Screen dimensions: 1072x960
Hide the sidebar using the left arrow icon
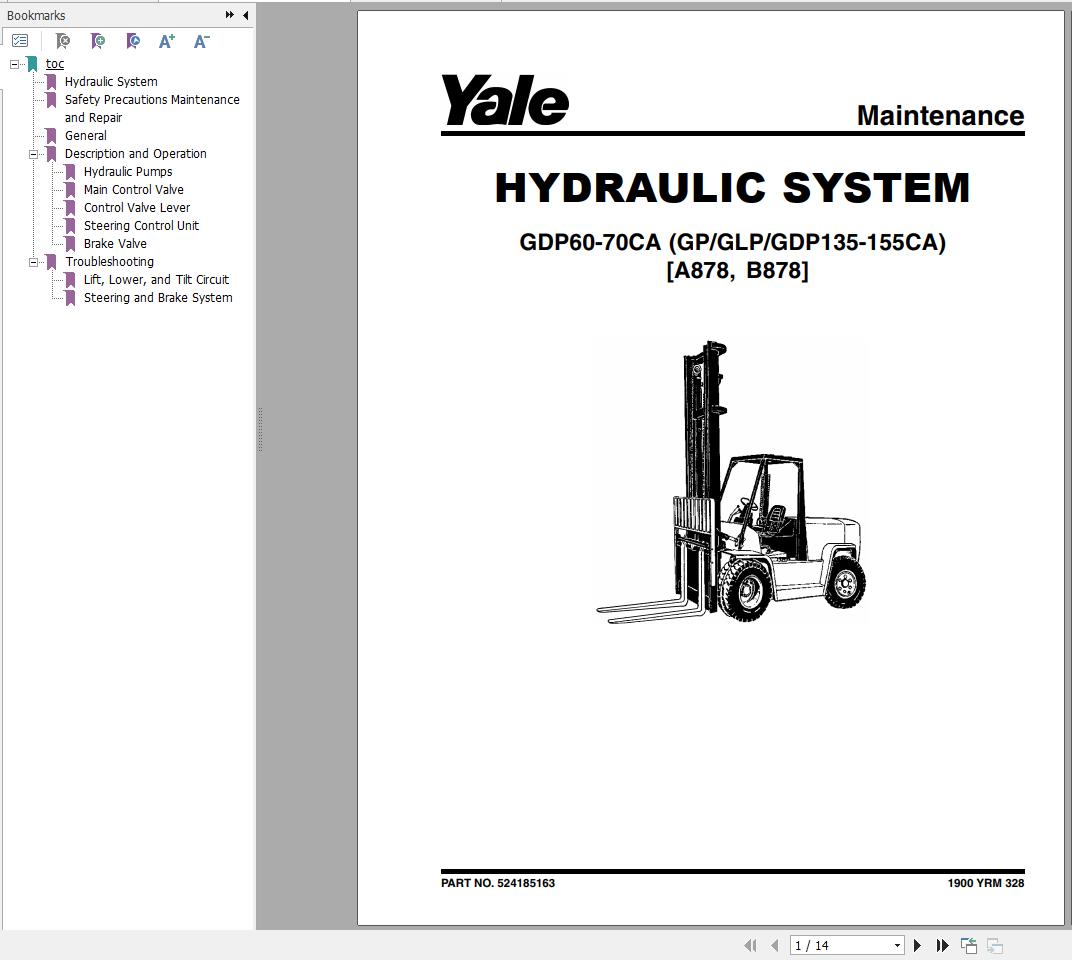pyautogui.click(x=246, y=15)
